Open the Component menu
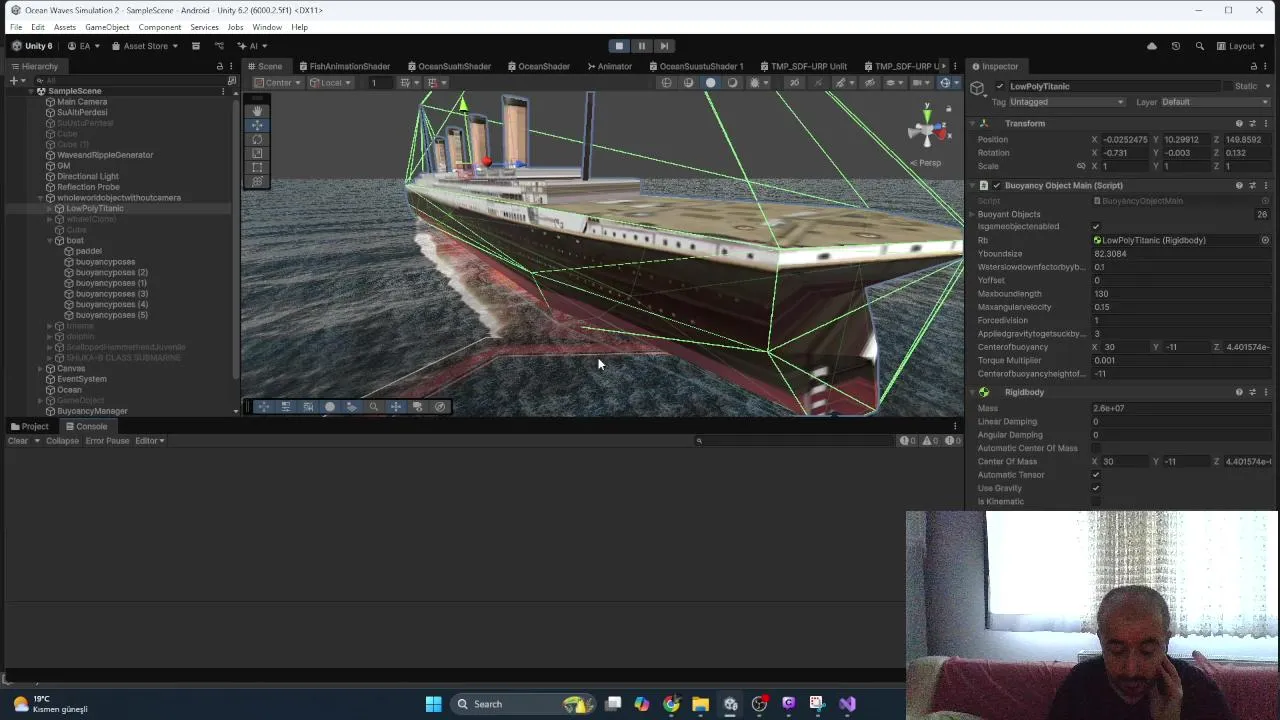 (160, 27)
